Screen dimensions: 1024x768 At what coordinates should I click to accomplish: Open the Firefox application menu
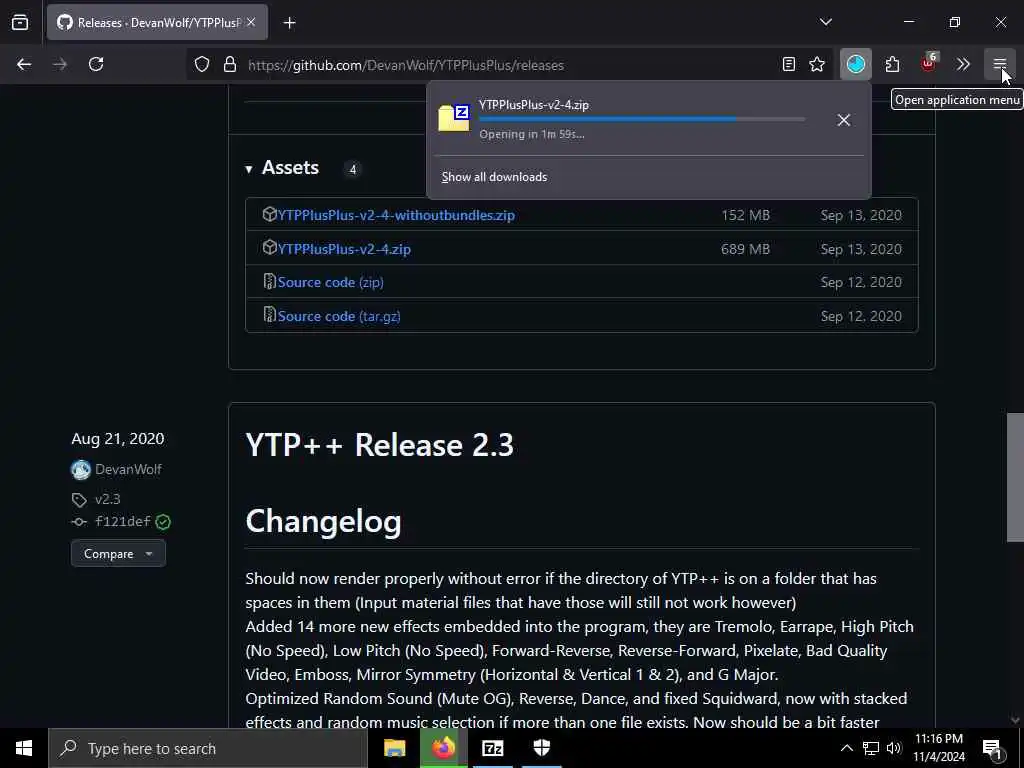(x=999, y=64)
